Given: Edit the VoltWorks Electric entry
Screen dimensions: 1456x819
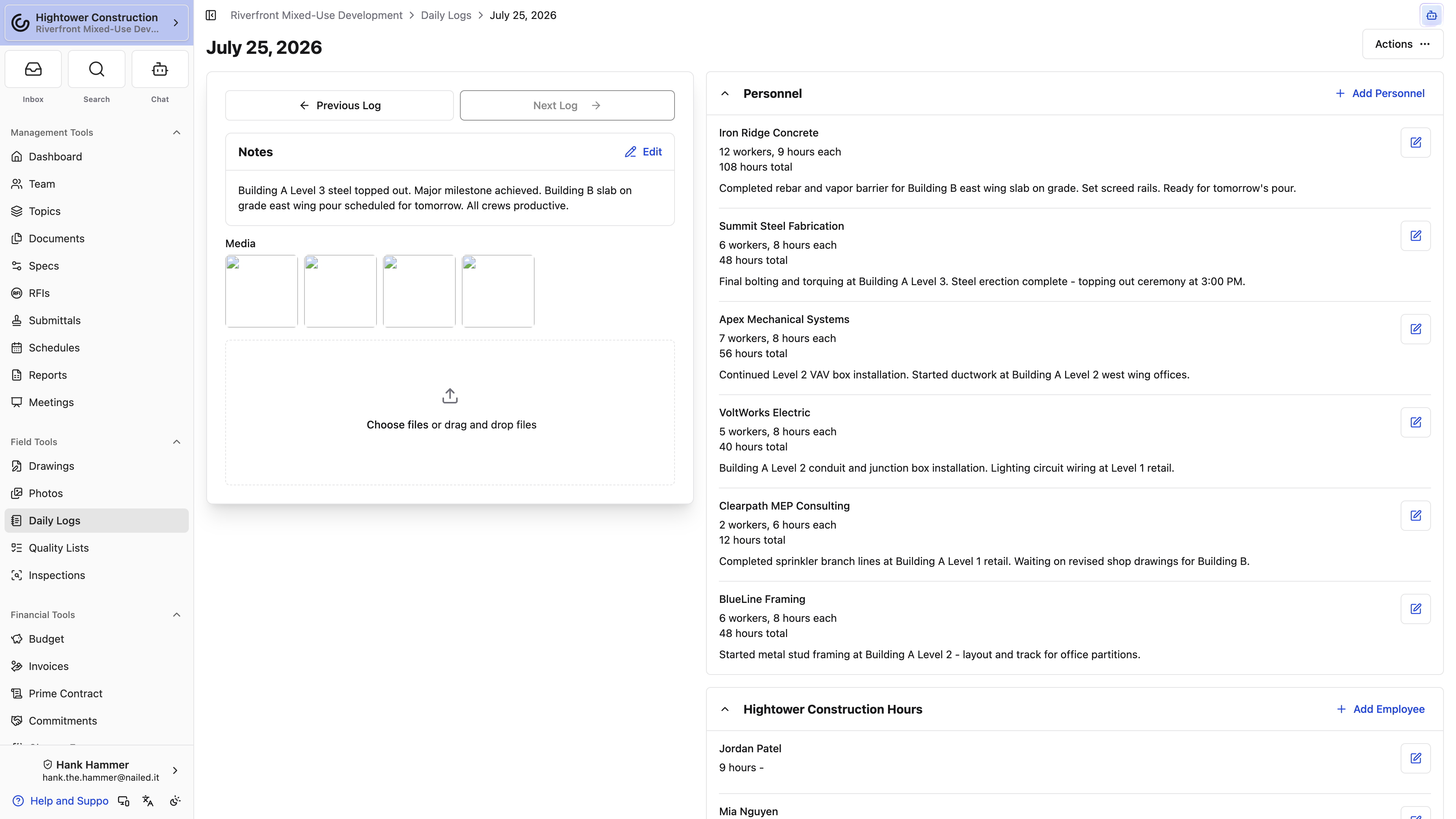Looking at the screenshot, I should pos(1415,422).
